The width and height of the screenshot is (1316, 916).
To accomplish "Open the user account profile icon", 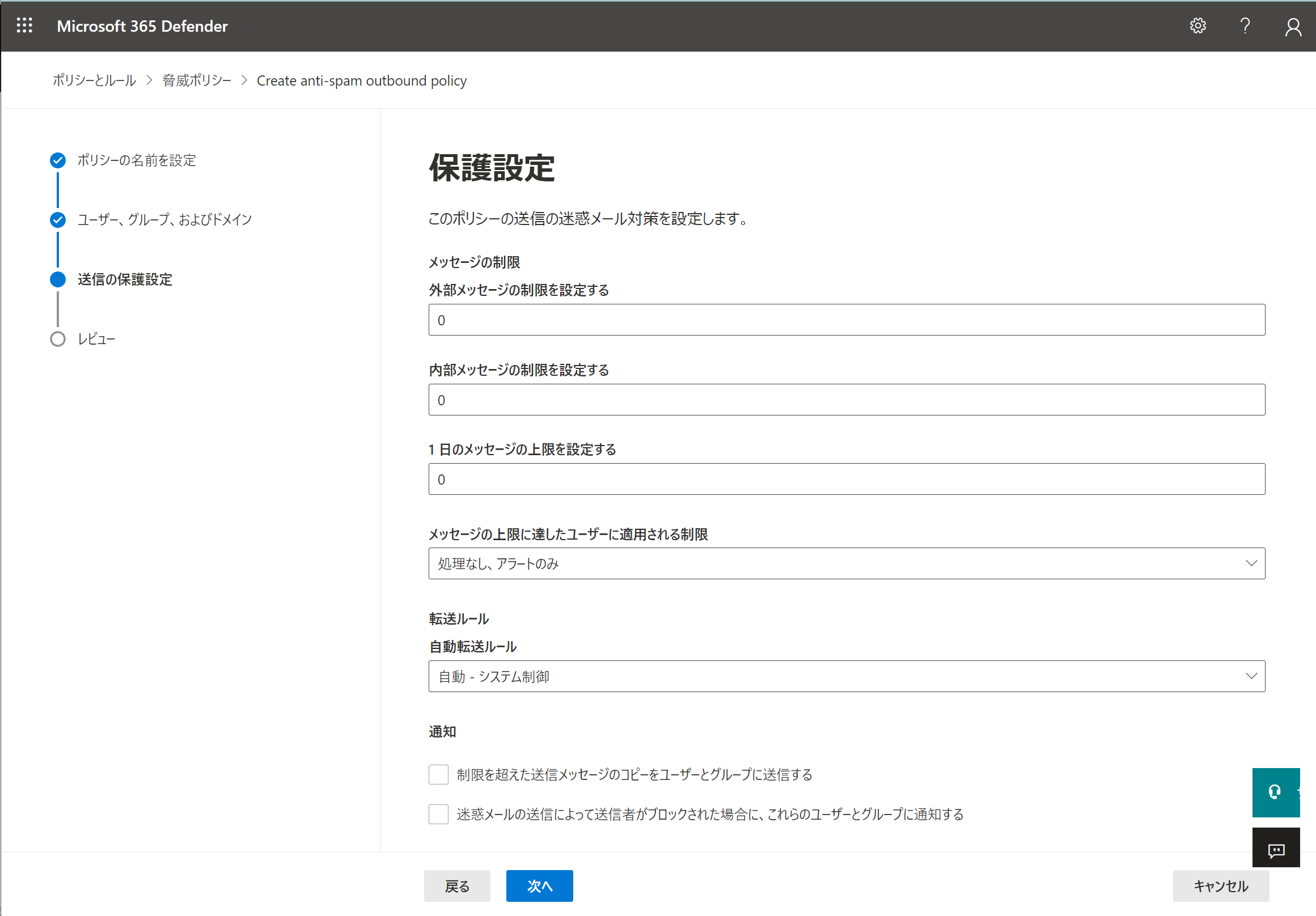I will [x=1293, y=26].
